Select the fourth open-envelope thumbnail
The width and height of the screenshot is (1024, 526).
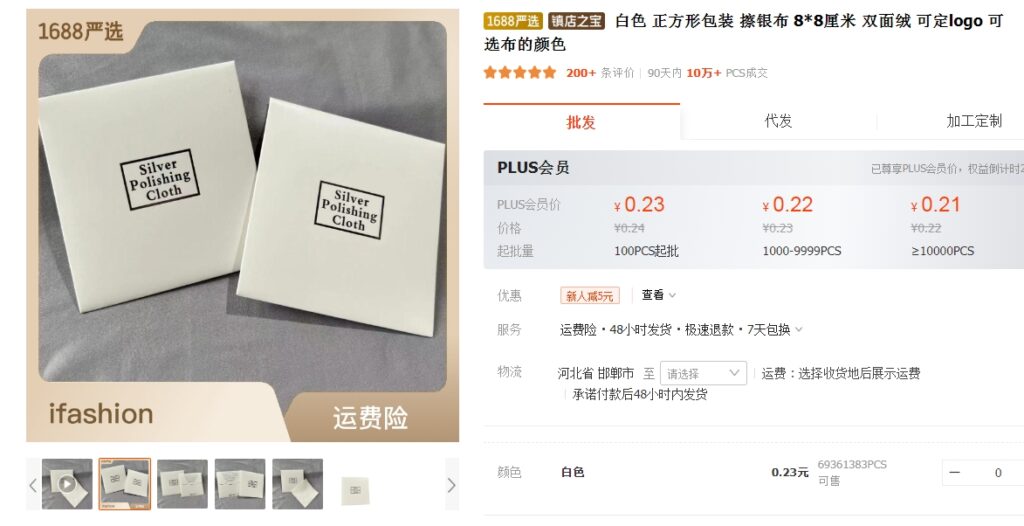[x=240, y=484]
